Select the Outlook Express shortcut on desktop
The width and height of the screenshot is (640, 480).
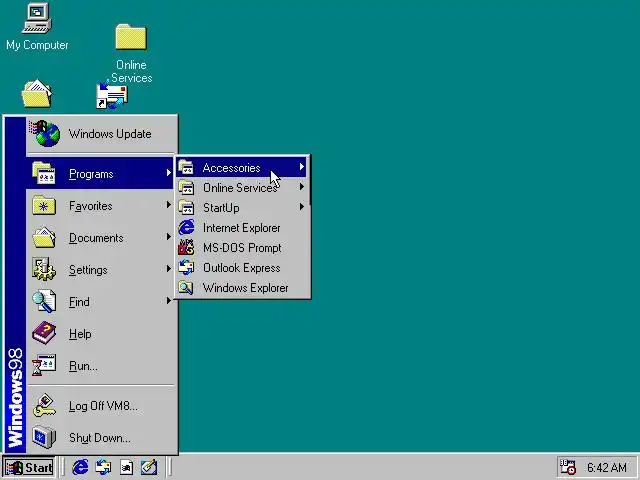pos(112,96)
